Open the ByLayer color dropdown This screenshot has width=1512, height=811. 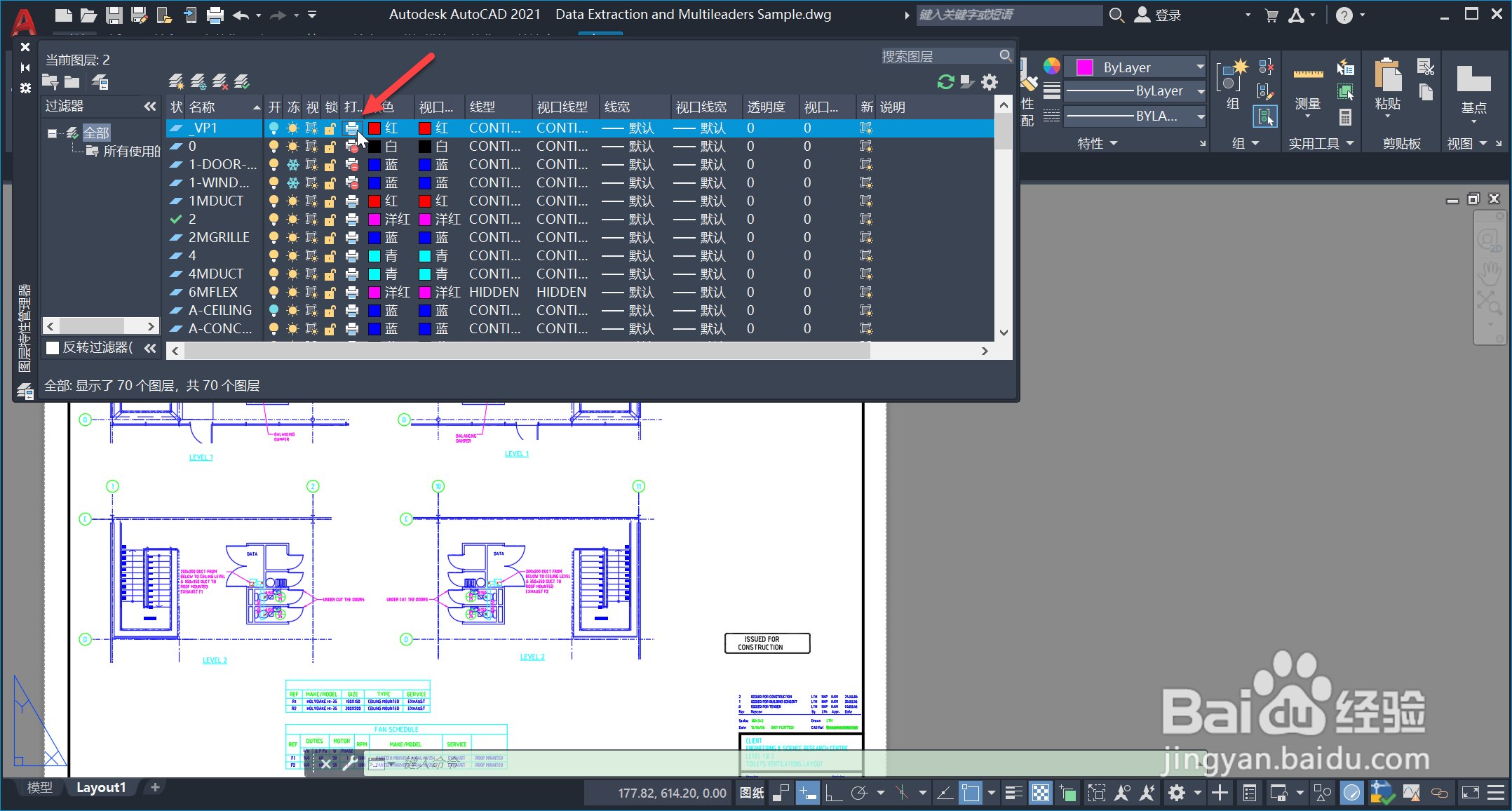pos(1134,67)
